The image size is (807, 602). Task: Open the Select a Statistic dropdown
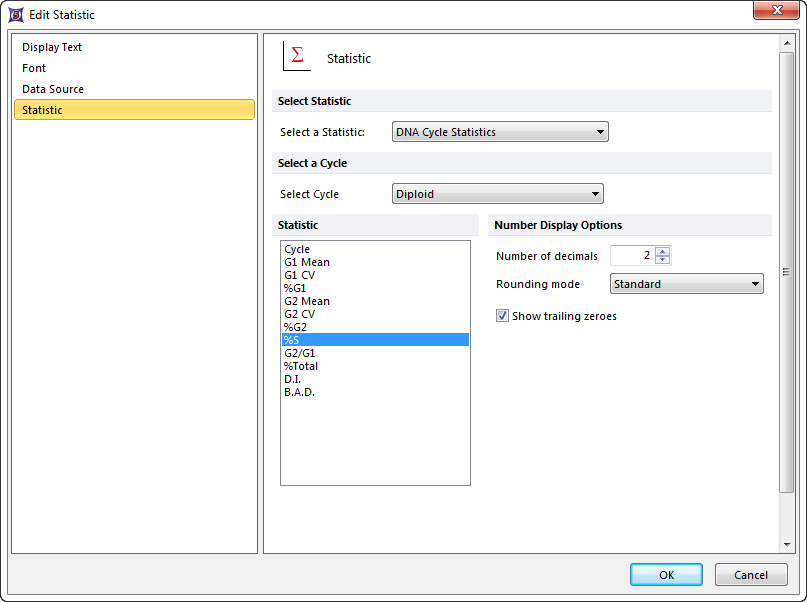(x=500, y=132)
